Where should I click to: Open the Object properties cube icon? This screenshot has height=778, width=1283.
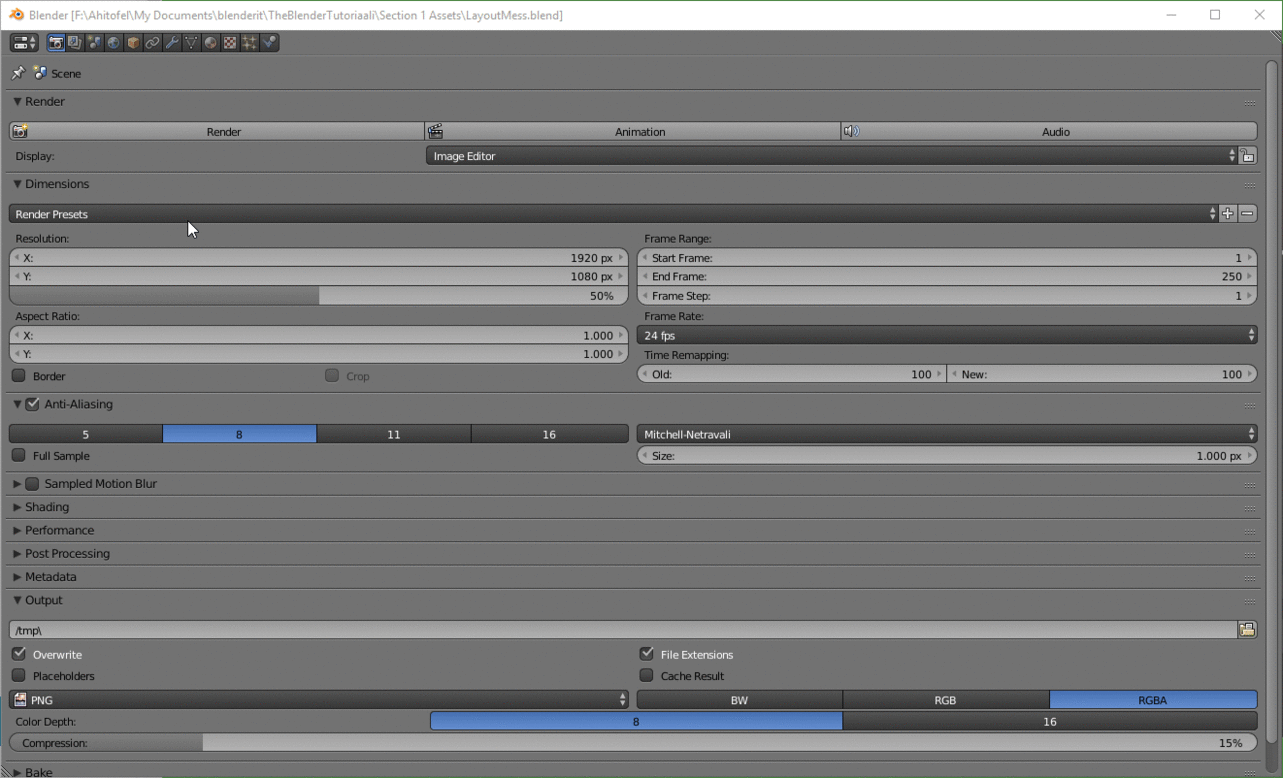tap(133, 43)
